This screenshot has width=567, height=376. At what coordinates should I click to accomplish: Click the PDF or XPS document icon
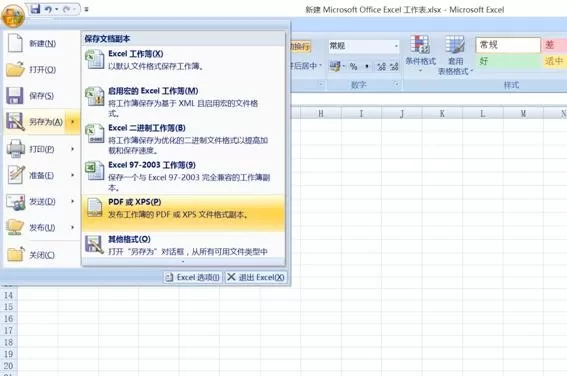point(95,208)
